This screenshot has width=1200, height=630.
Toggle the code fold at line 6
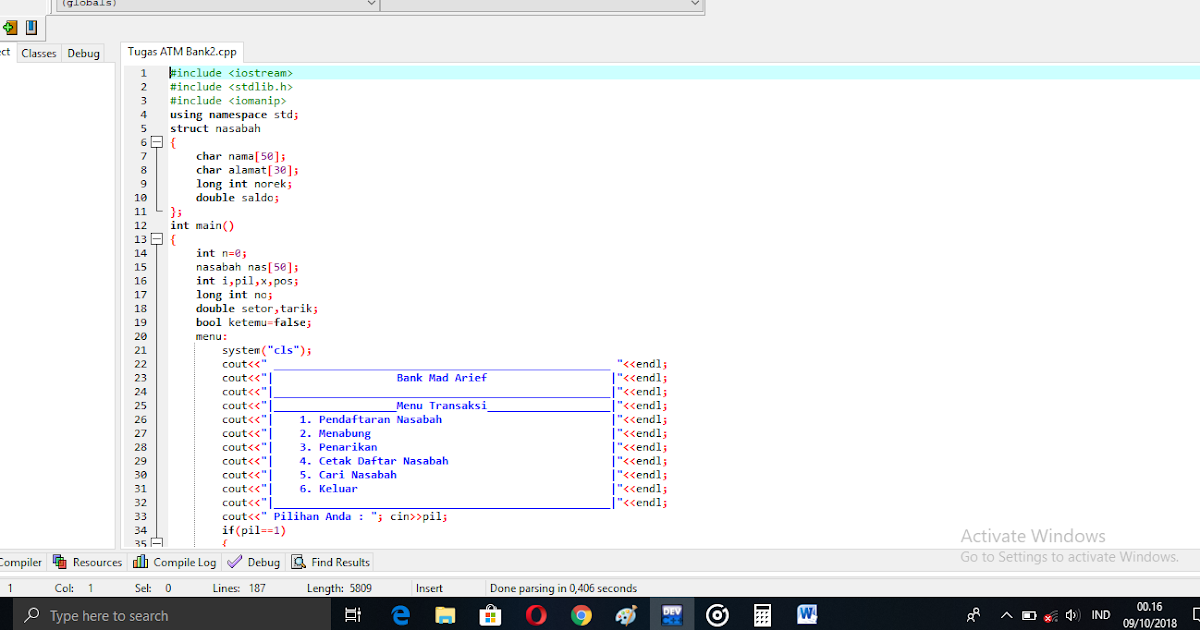[x=157, y=141]
